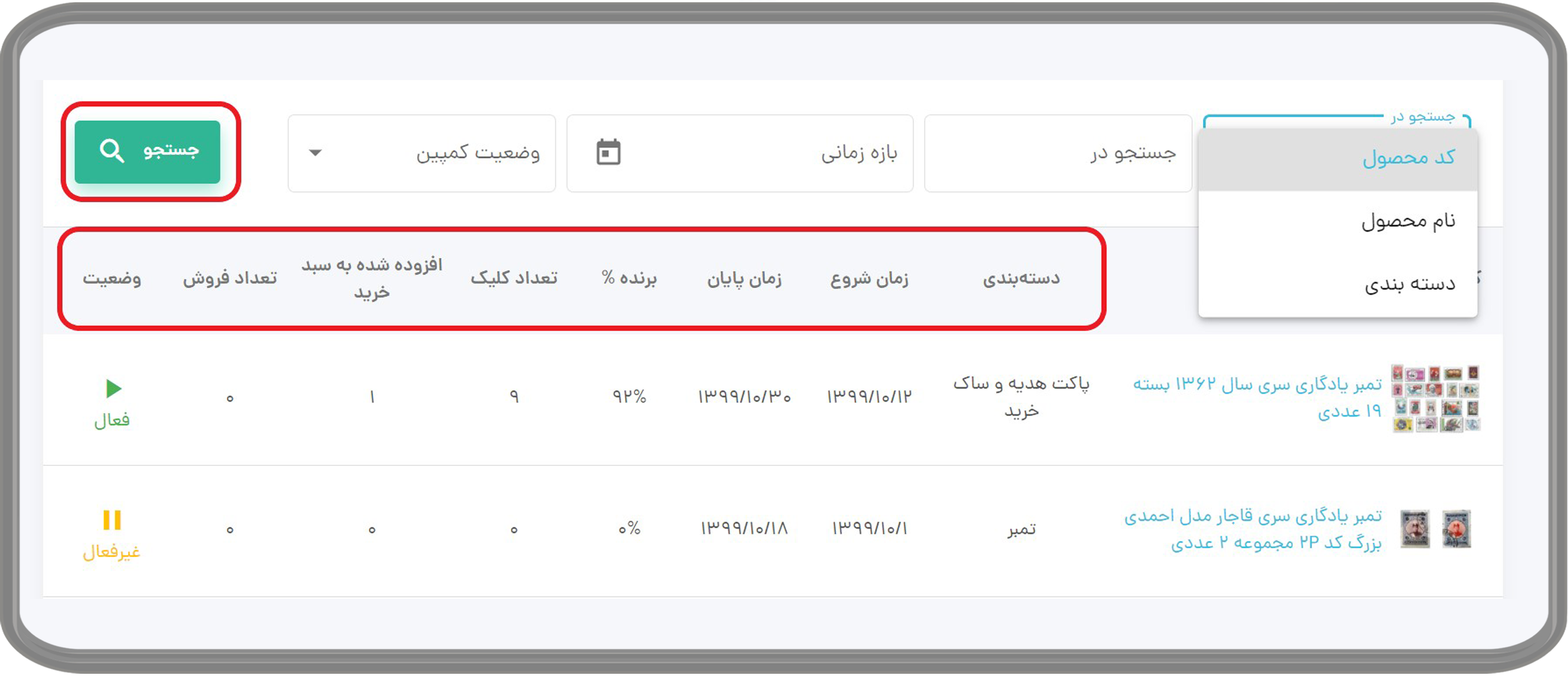Open the تمبر یادگاری سری قاجار product link
Screen dimensions: 1568x696
[x=1252, y=530]
